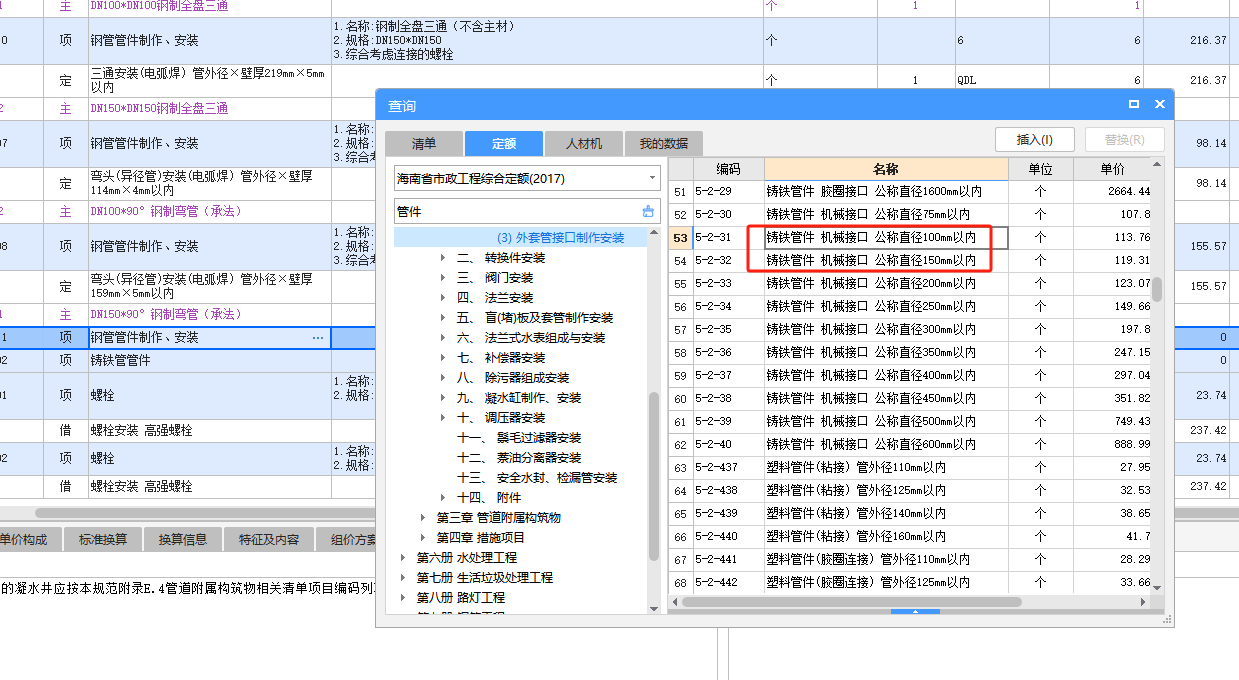Open the 标准换算 bottom tab
Image resolution: width=1239 pixels, height=680 pixels.
(103, 539)
